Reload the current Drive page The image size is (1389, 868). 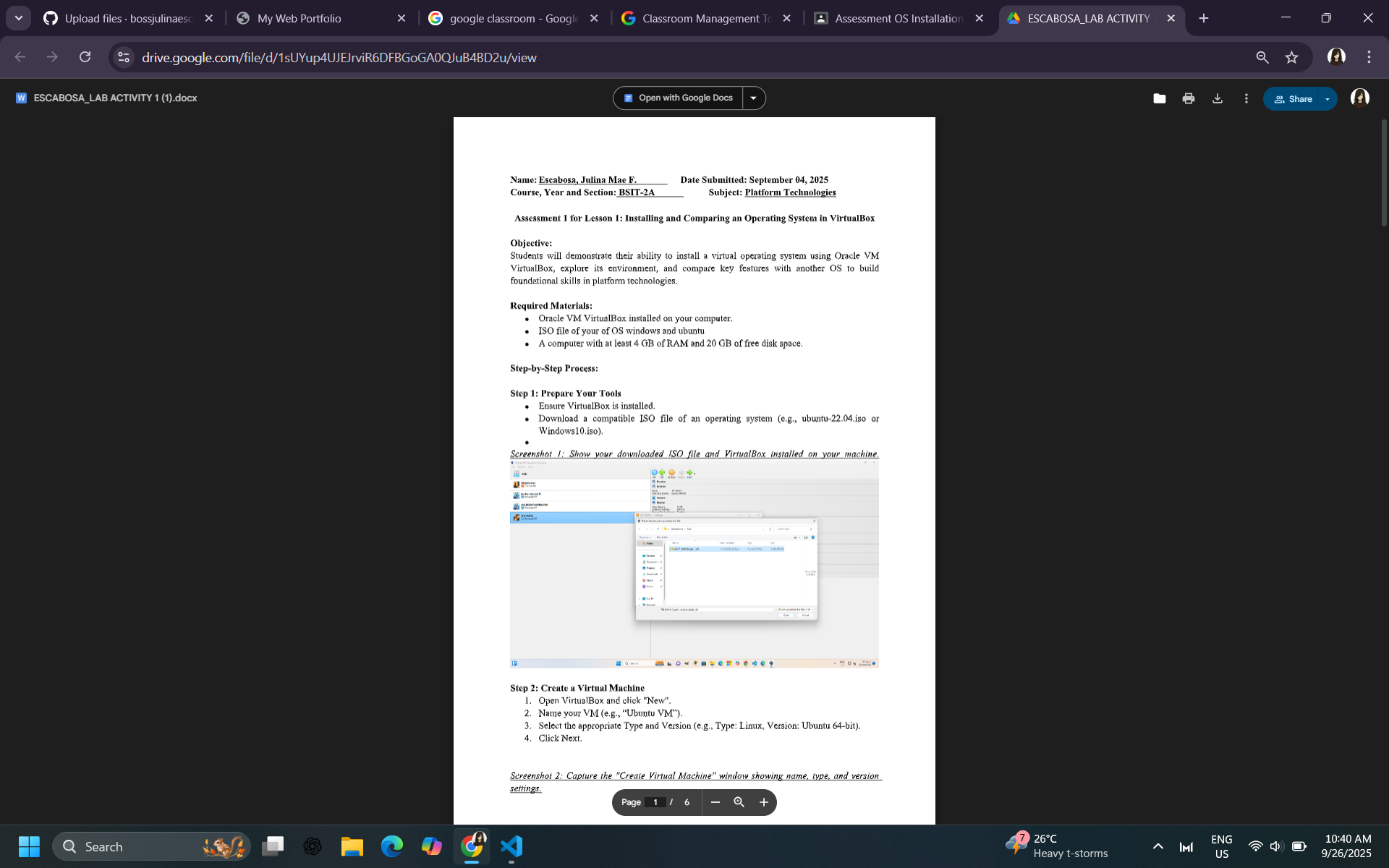(x=85, y=57)
